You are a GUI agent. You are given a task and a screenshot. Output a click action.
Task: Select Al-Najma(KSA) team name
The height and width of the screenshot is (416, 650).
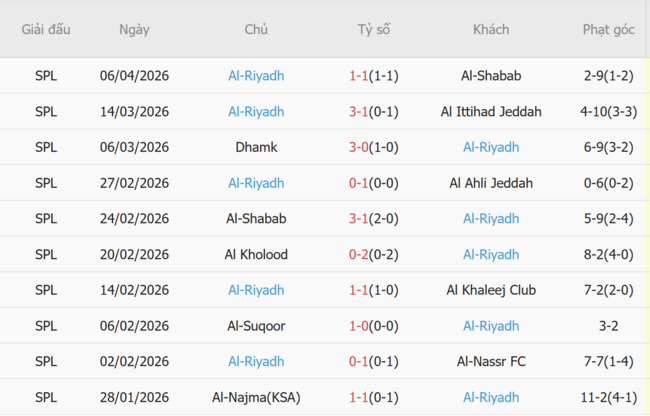256,398
